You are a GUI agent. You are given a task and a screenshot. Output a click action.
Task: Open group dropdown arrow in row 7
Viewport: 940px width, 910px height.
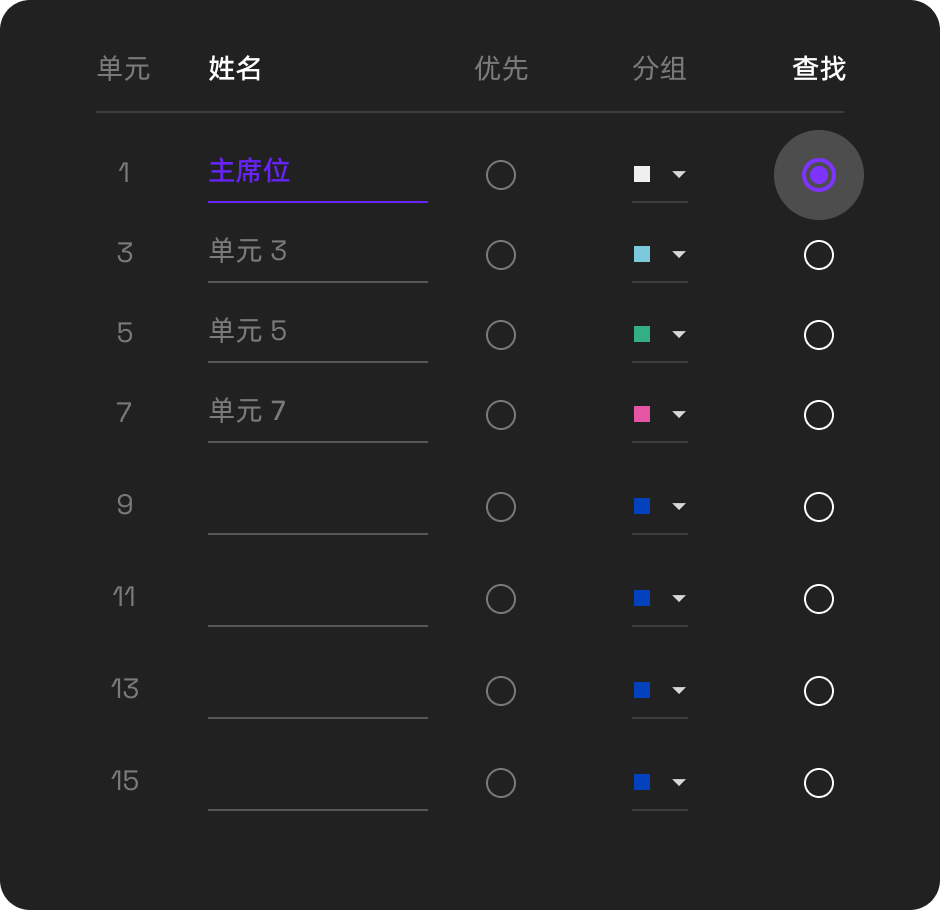click(x=679, y=414)
